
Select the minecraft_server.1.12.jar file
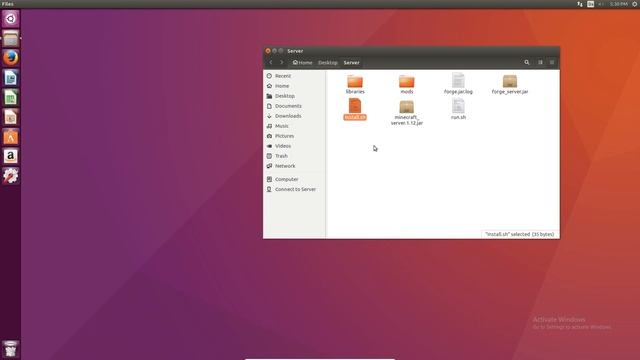point(407,113)
